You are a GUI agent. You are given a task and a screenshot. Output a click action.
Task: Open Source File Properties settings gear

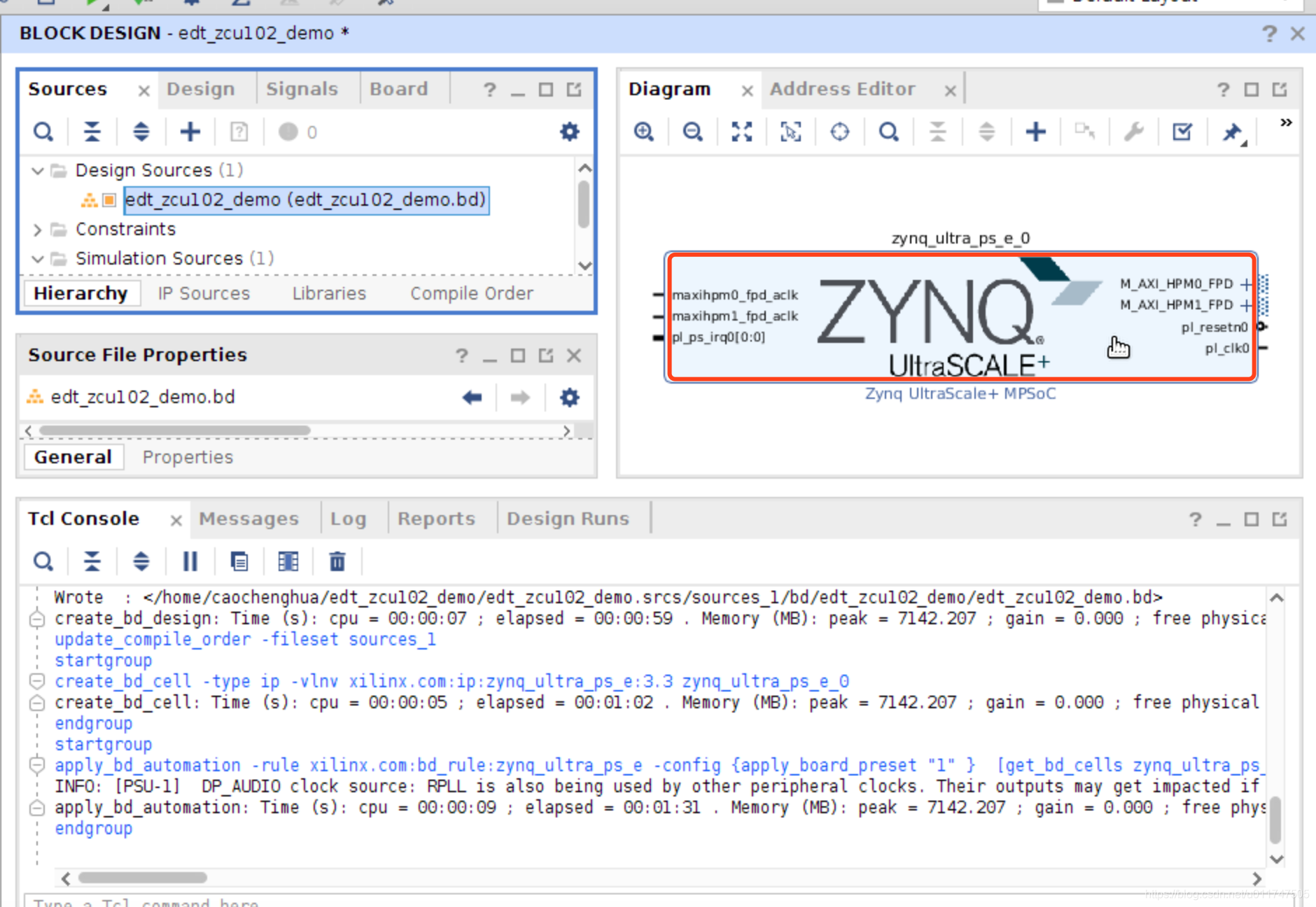[570, 398]
